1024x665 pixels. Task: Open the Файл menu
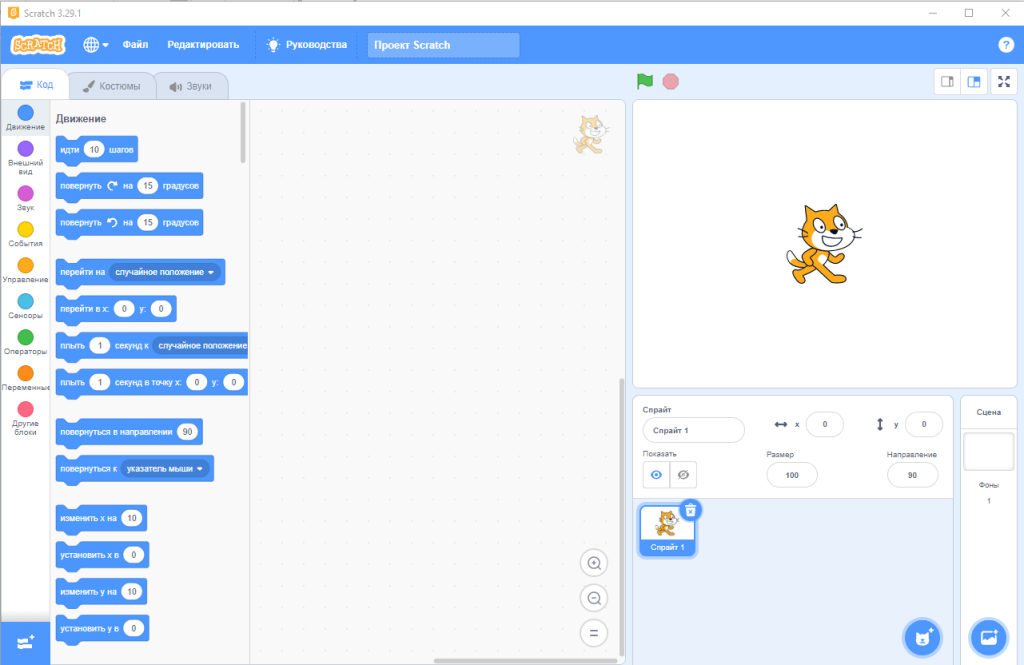[135, 44]
